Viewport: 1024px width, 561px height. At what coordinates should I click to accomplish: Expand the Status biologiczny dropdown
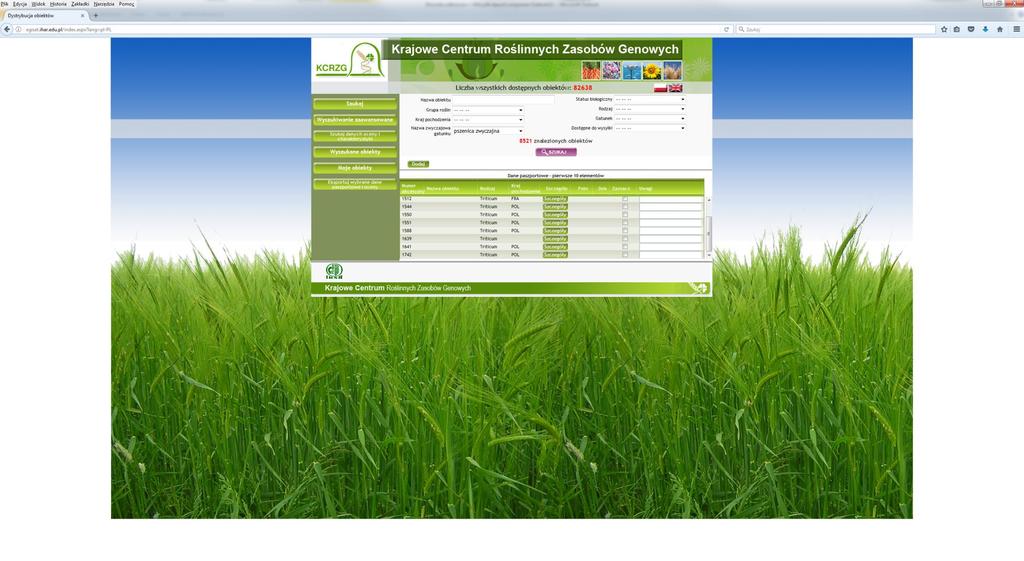[x=650, y=99]
